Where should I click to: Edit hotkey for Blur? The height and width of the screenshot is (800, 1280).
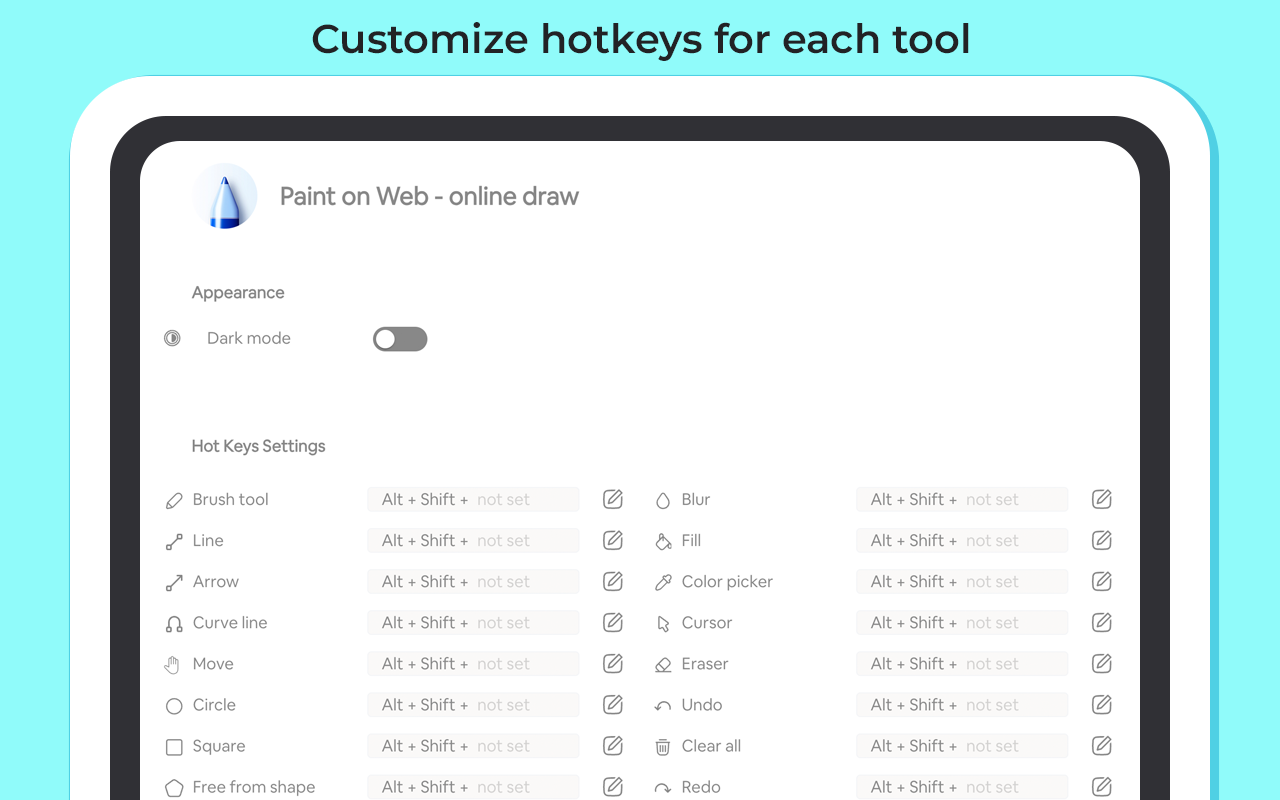pyautogui.click(x=1102, y=499)
